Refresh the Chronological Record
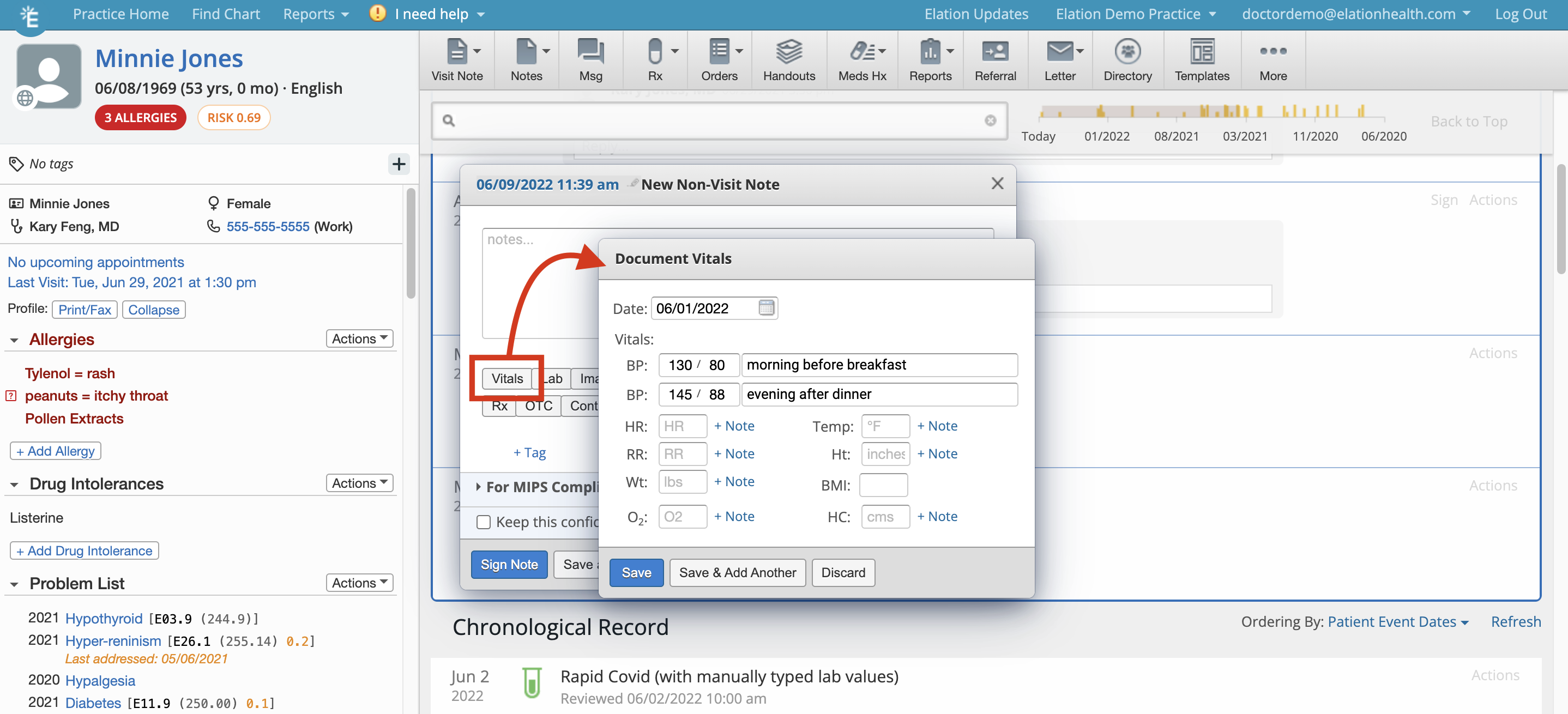 [x=1516, y=621]
